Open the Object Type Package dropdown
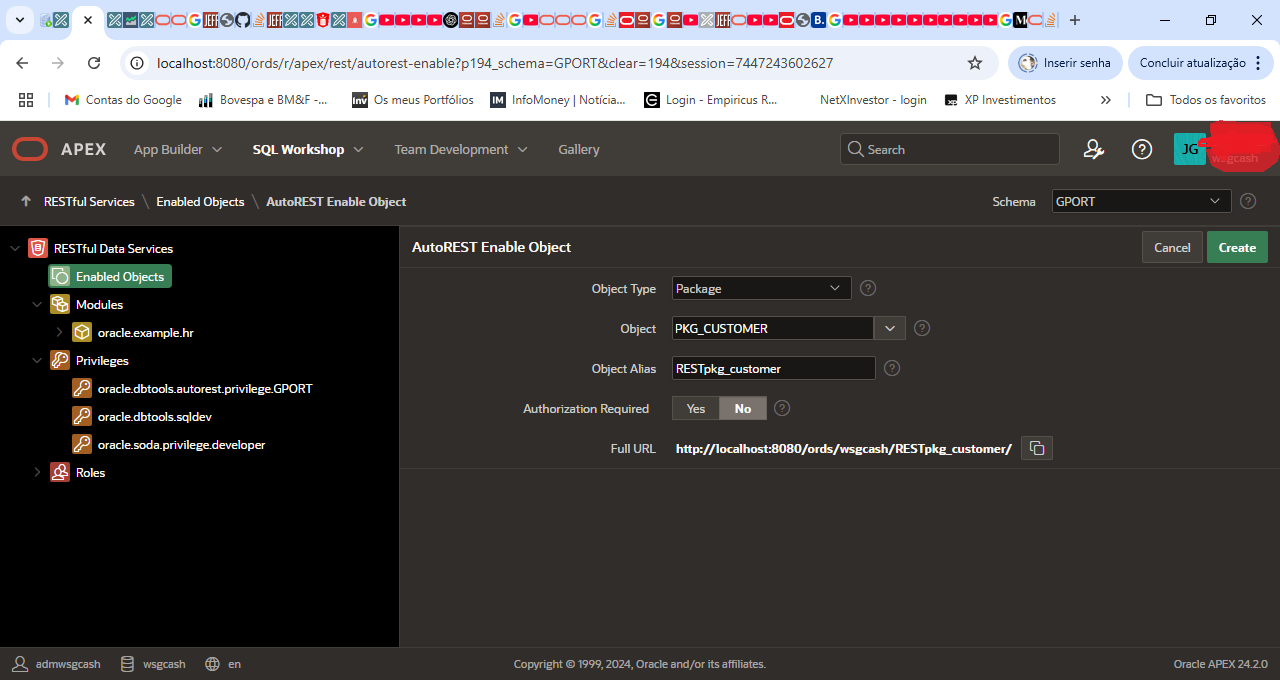Viewport: 1280px width, 680px height. pyautogui.click(x=762, y=288)
